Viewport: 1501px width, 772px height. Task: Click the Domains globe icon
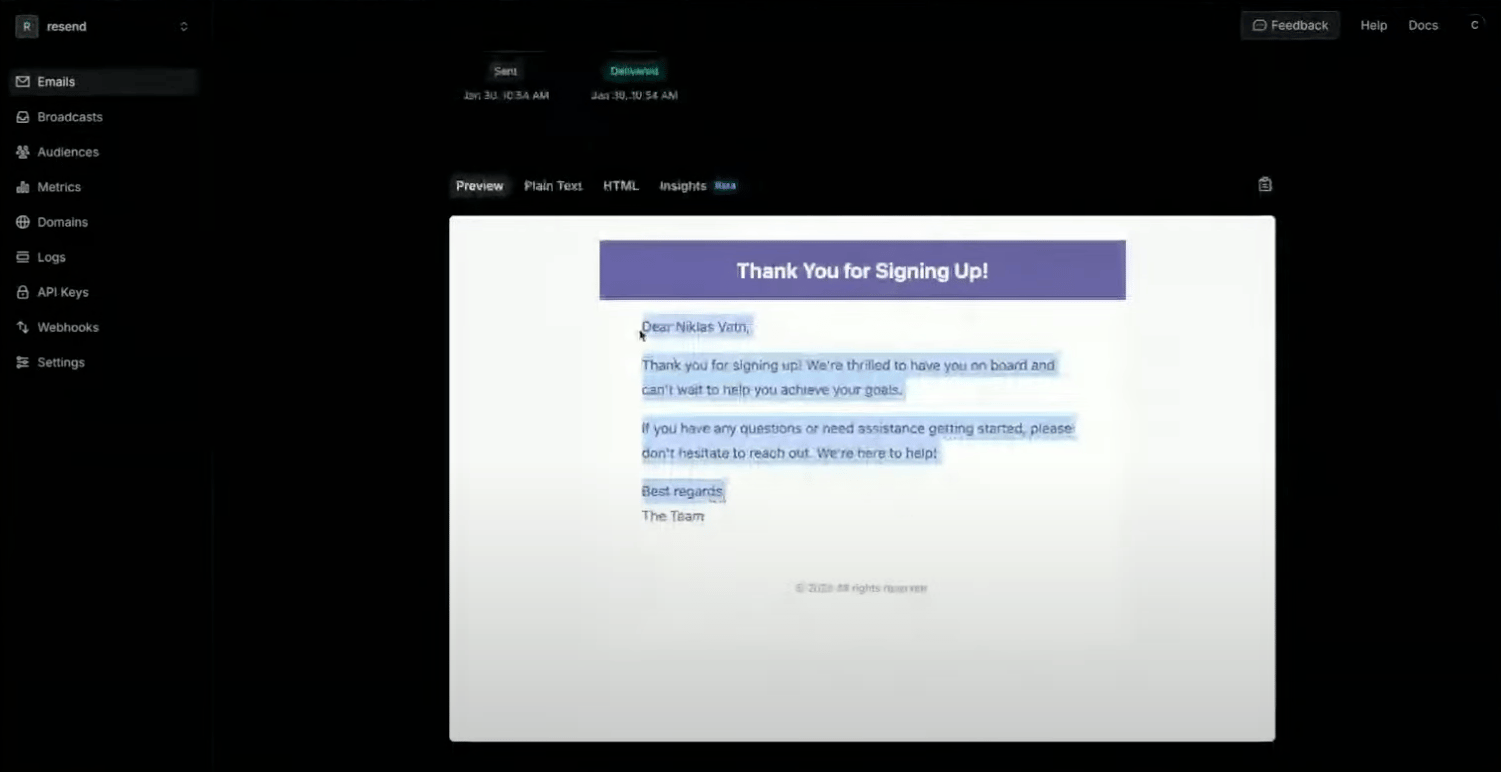(x=22, y=222)
